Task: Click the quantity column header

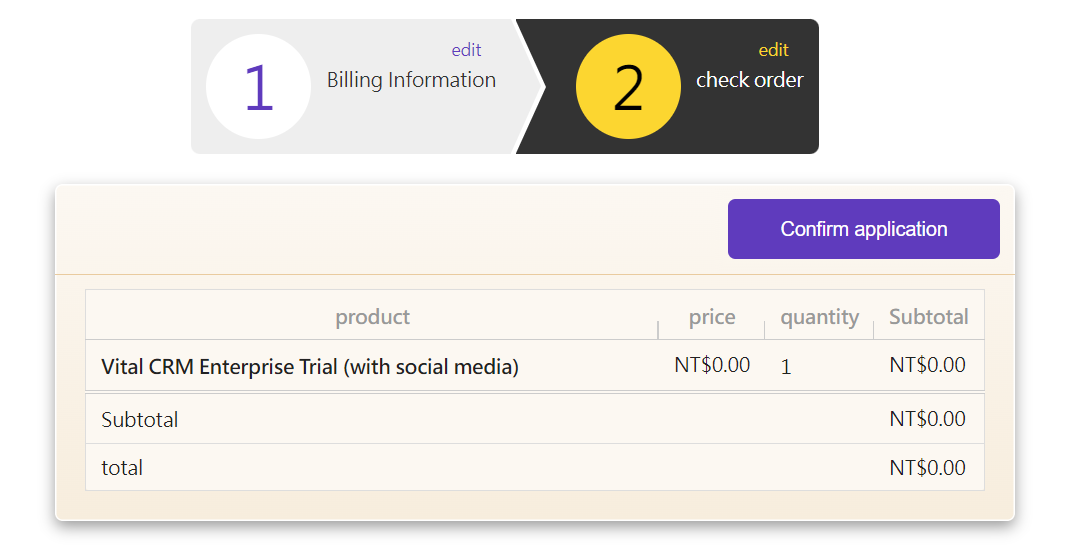Action: (x=819, y=317)
